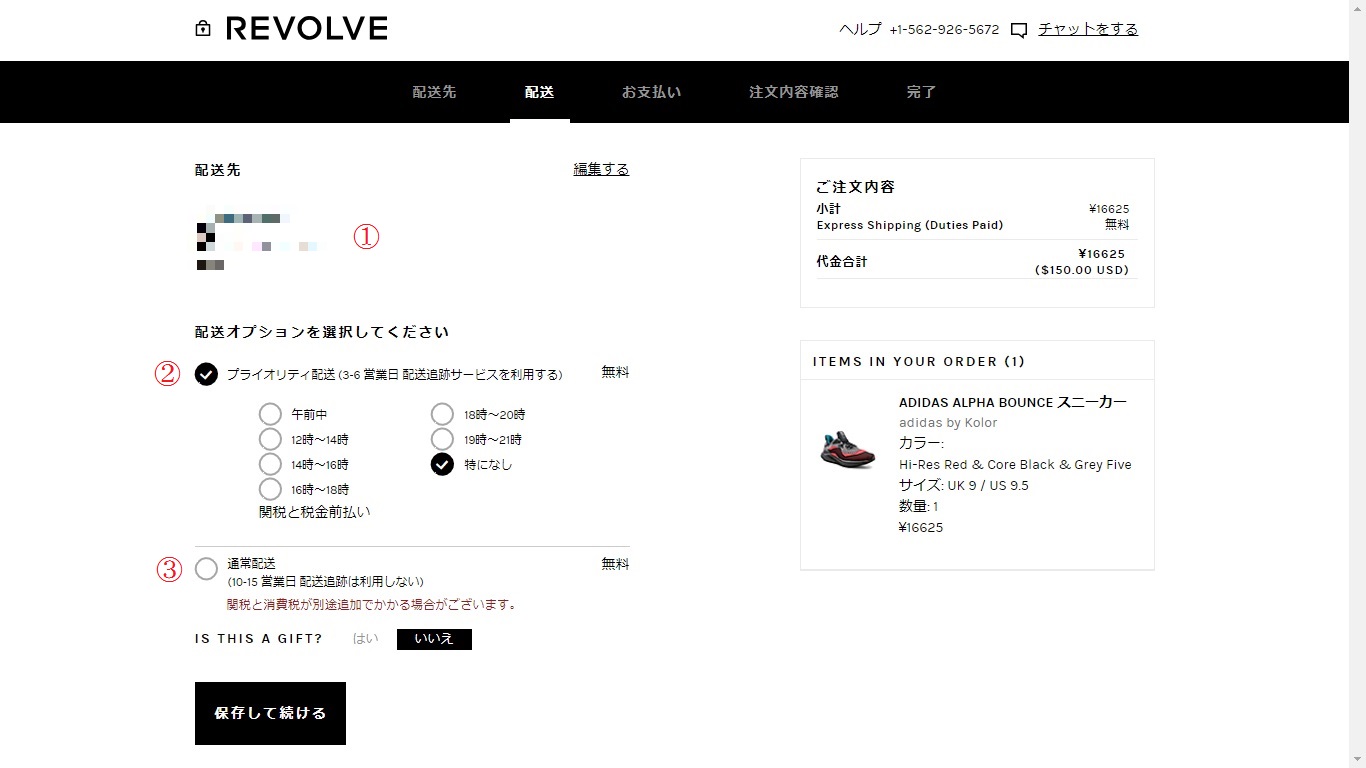Click the shopping bag icon beside REVOLVE

point(203,29)
